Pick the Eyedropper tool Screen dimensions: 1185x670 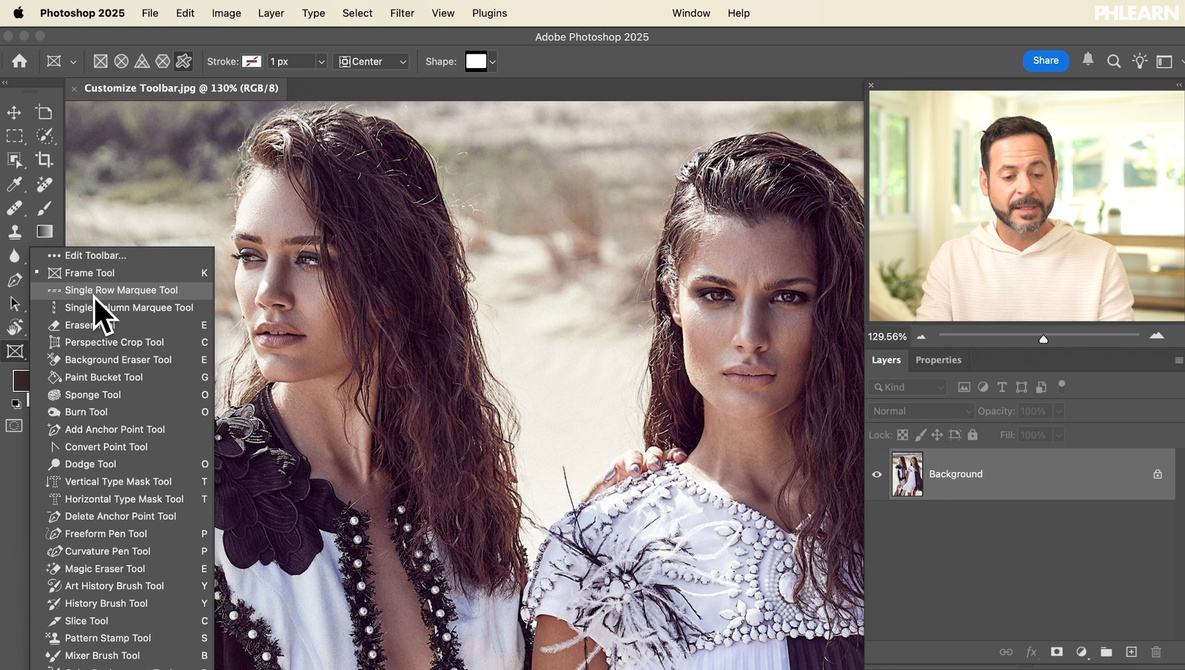(14, 185)
